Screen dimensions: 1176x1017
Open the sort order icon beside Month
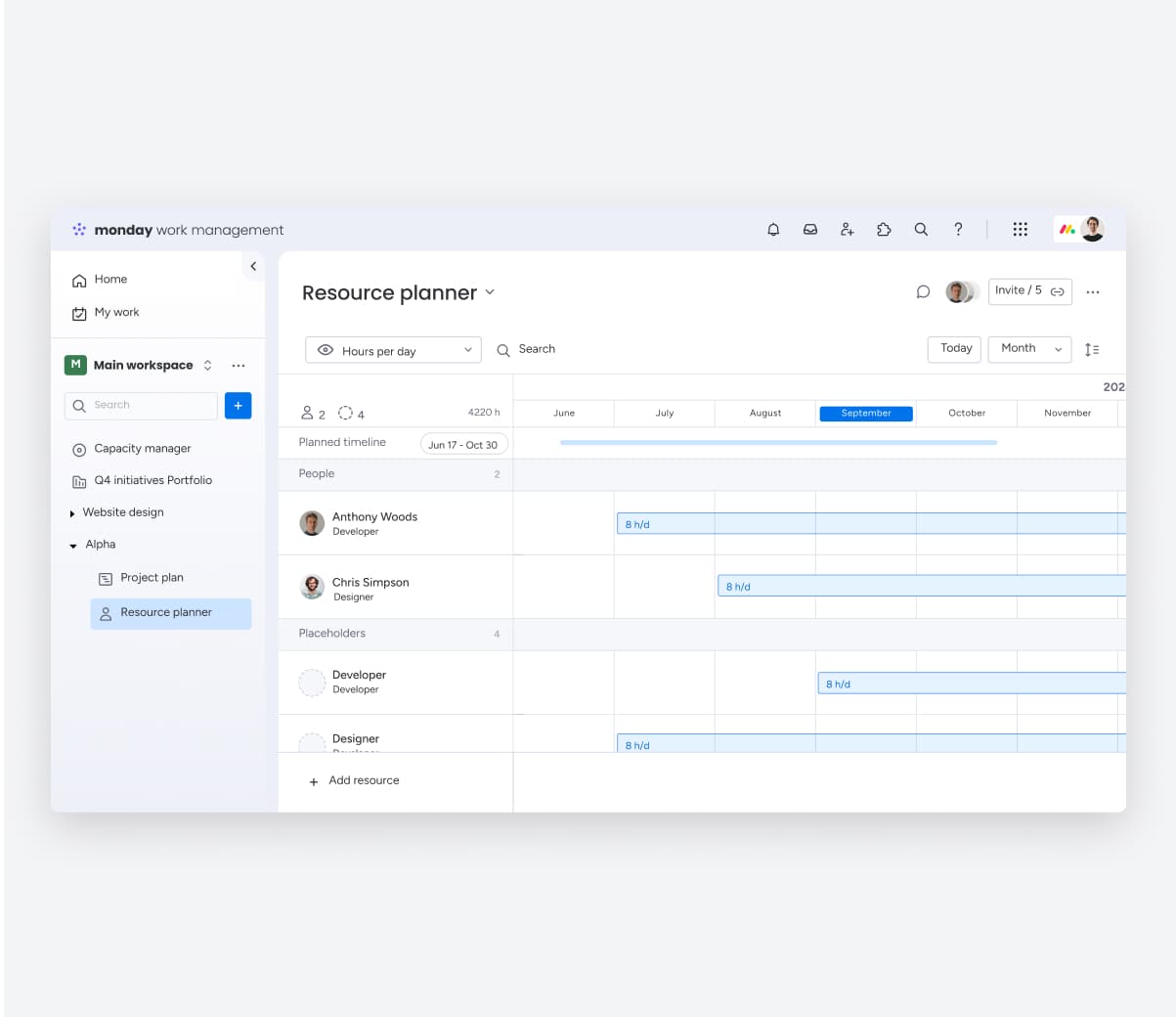pyautogui.click(x=1093, y=349)
